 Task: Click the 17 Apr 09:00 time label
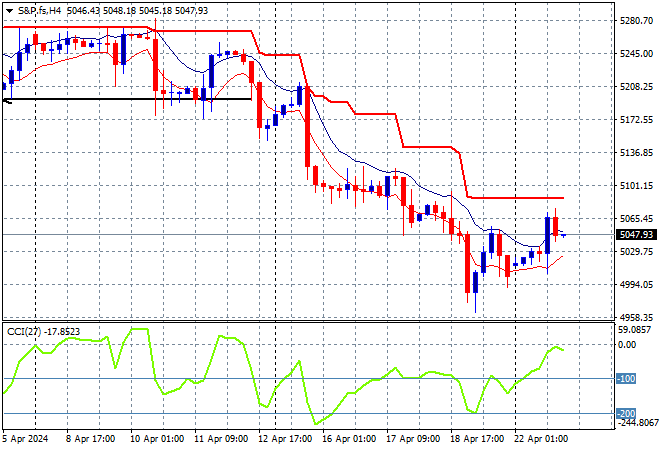(x=413, y=439)
